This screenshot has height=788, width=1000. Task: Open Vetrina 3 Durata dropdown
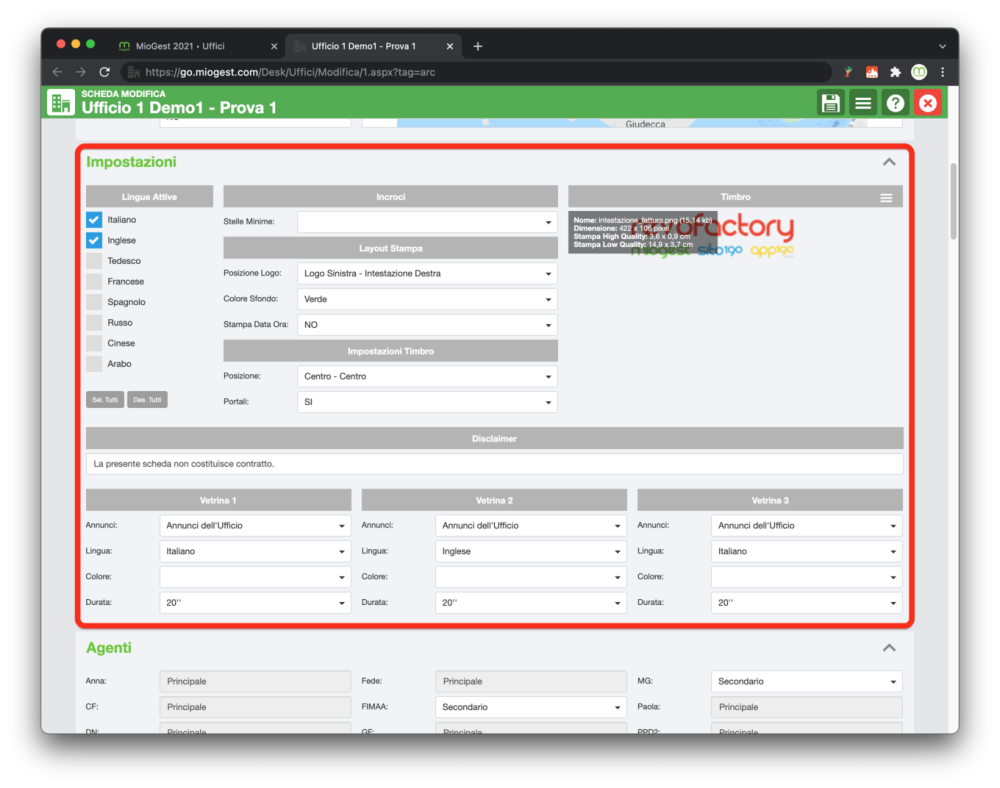pyautogui.click(x=807, y=602)
